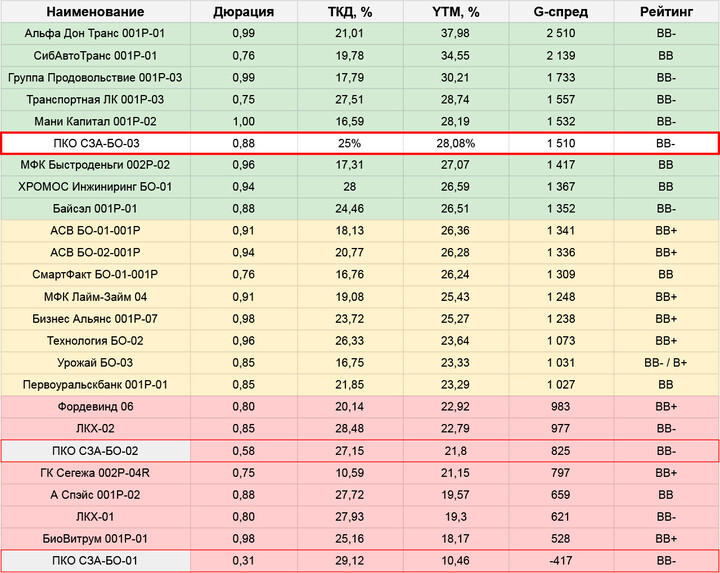720x573 pixels.
Task: Select the 'Мани Капитал 001Р-02' cell
Action: pos(96,122)
